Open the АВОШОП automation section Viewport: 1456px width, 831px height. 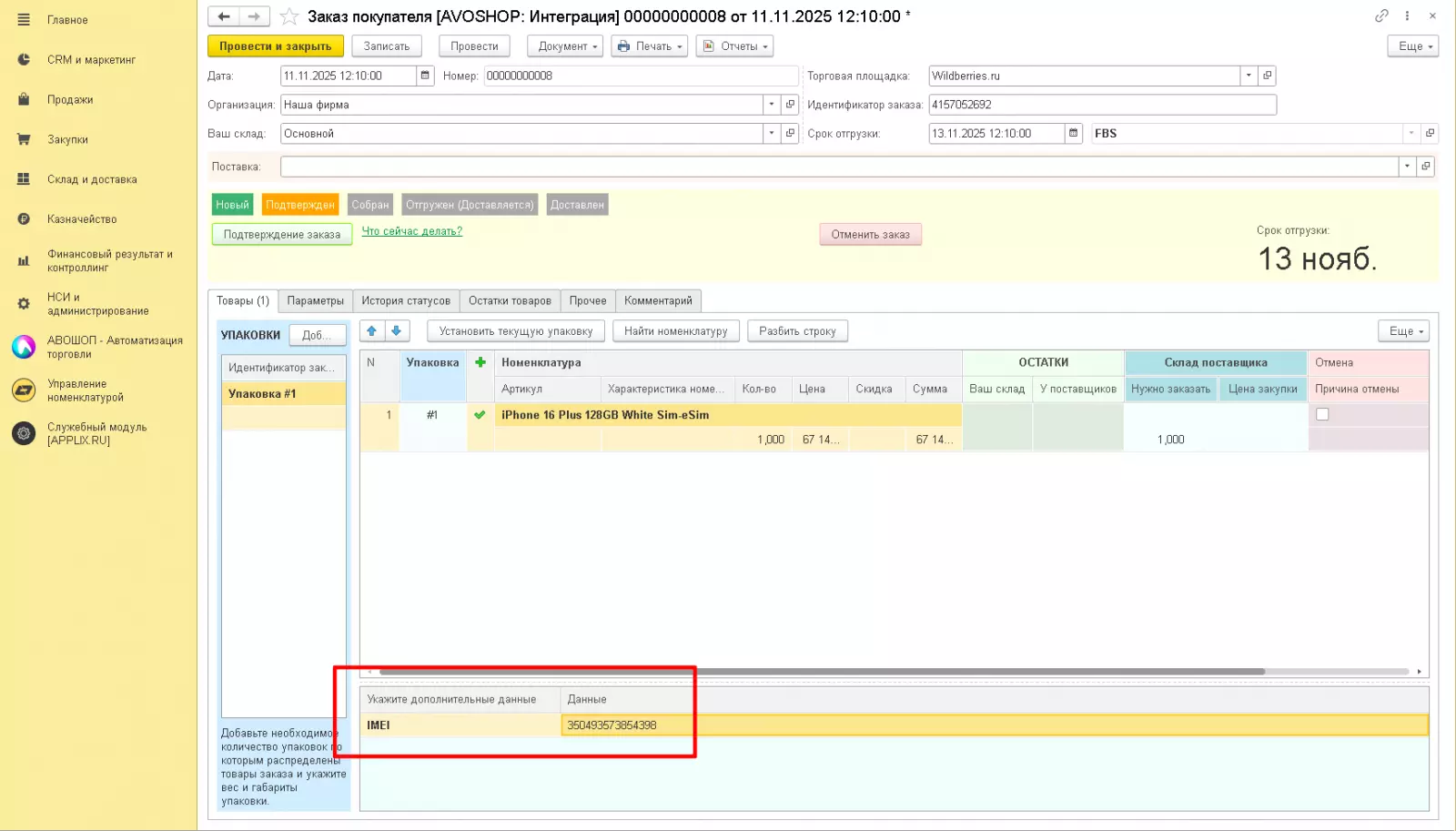pyautogui.click(x=98, y=347)
